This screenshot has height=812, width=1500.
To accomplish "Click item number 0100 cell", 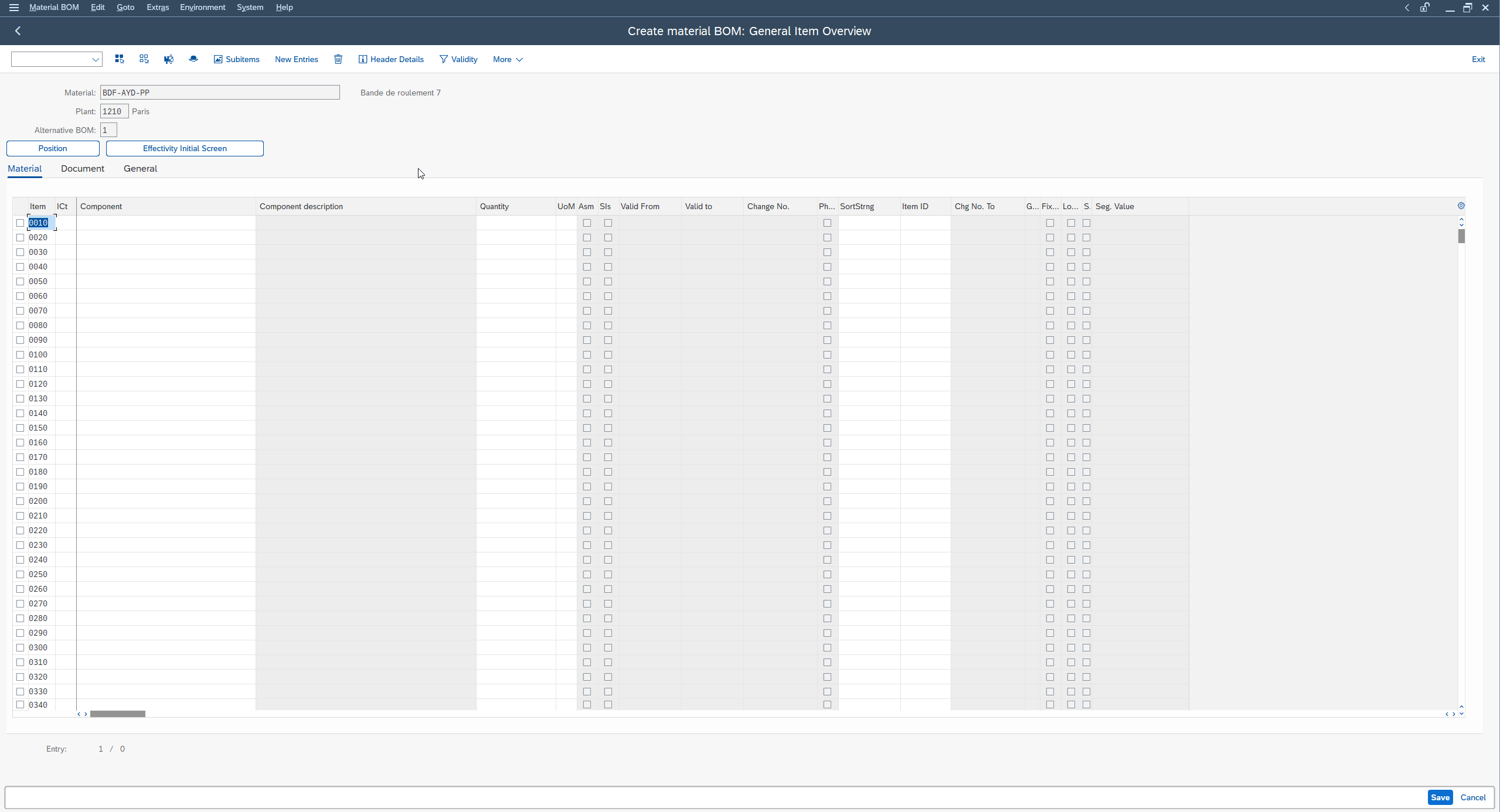I will tap(42, 354).
